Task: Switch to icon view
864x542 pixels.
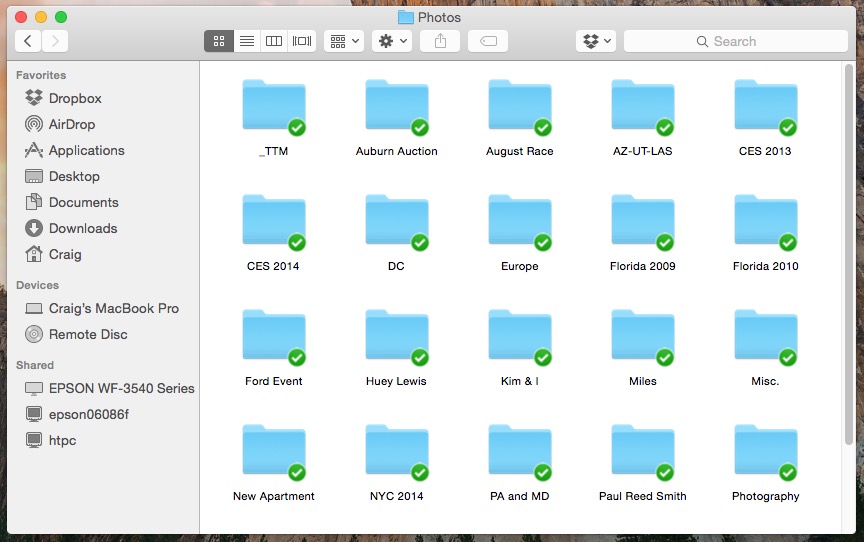Action: (219, 41)
